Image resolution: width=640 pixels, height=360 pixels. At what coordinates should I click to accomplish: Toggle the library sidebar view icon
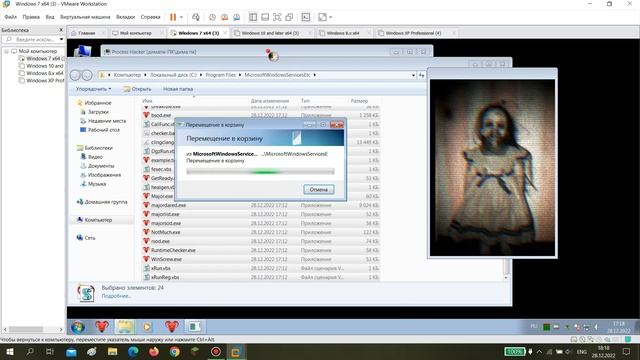[253, 17]
